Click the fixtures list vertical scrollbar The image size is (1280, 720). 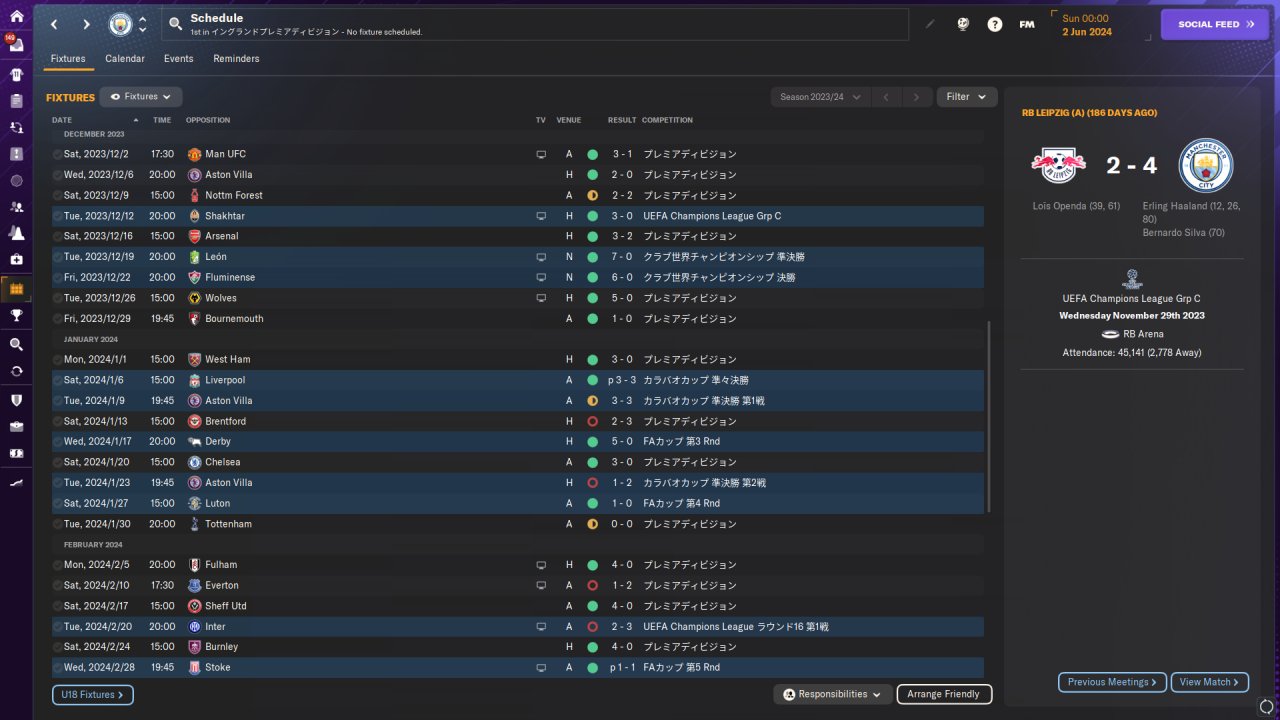(989, 417)
